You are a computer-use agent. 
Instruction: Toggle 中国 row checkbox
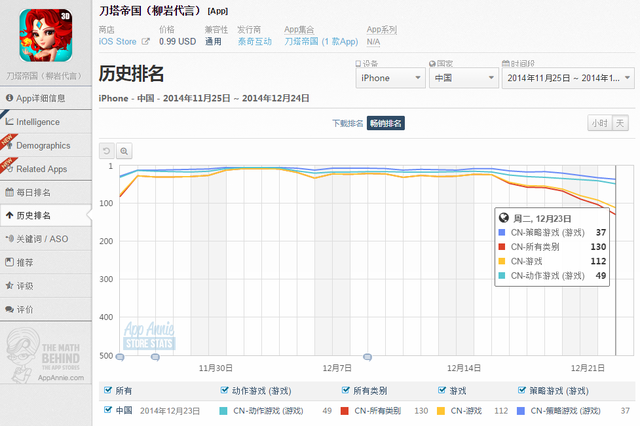[108, 410]
